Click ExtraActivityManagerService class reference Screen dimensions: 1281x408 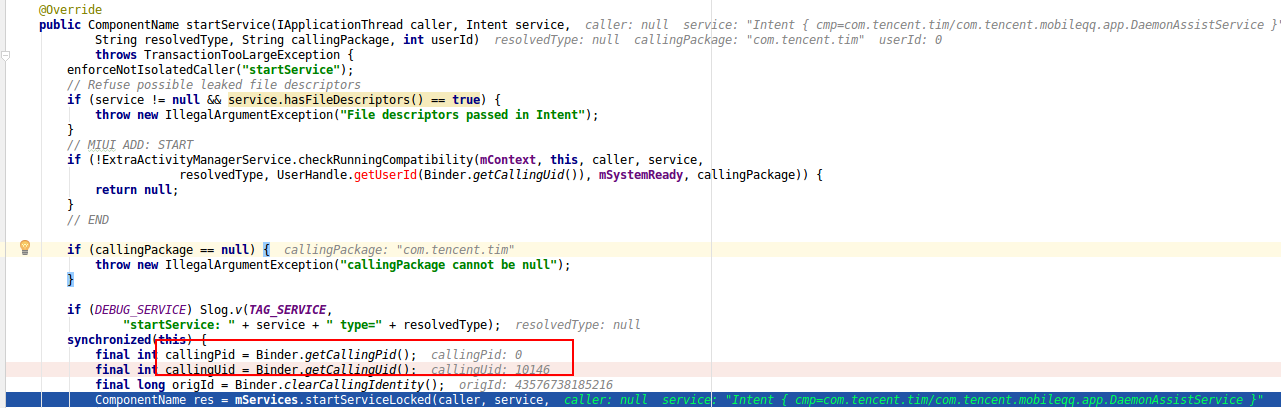(196, 160)
